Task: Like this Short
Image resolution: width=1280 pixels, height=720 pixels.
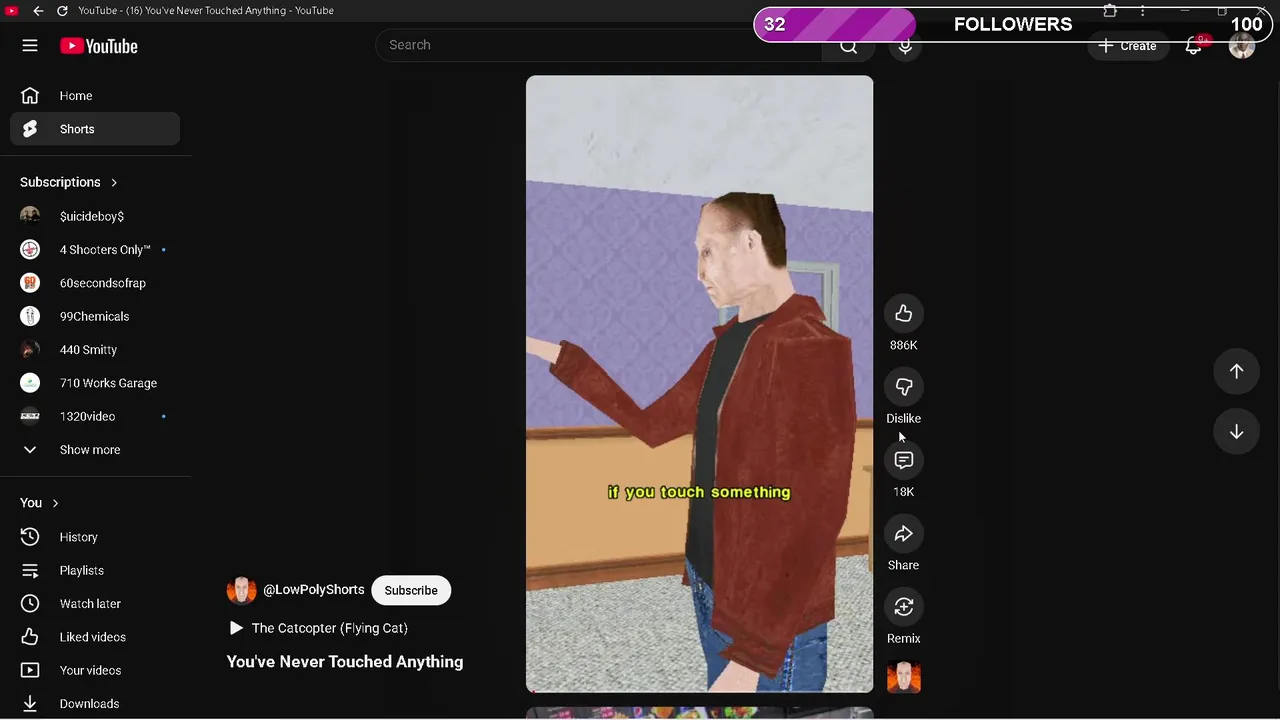Action: [x=903, y=314]
